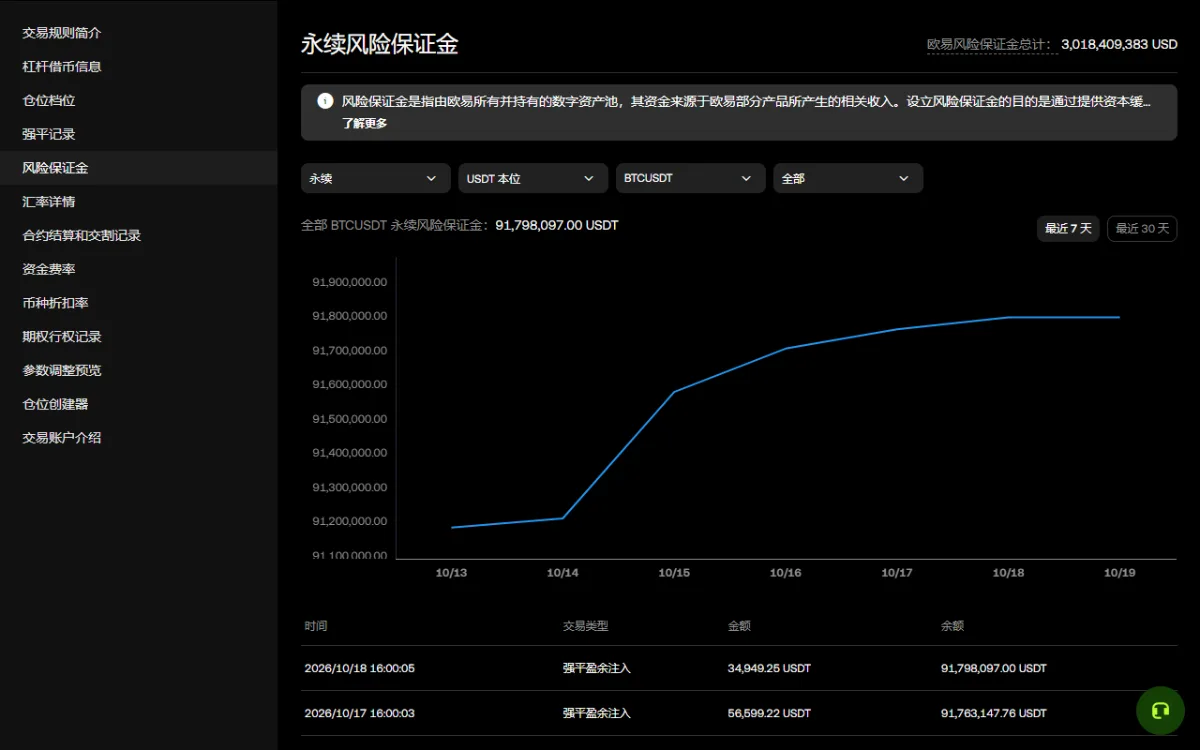Open 交易规则简介 in the sidebar

coord(62,33)
